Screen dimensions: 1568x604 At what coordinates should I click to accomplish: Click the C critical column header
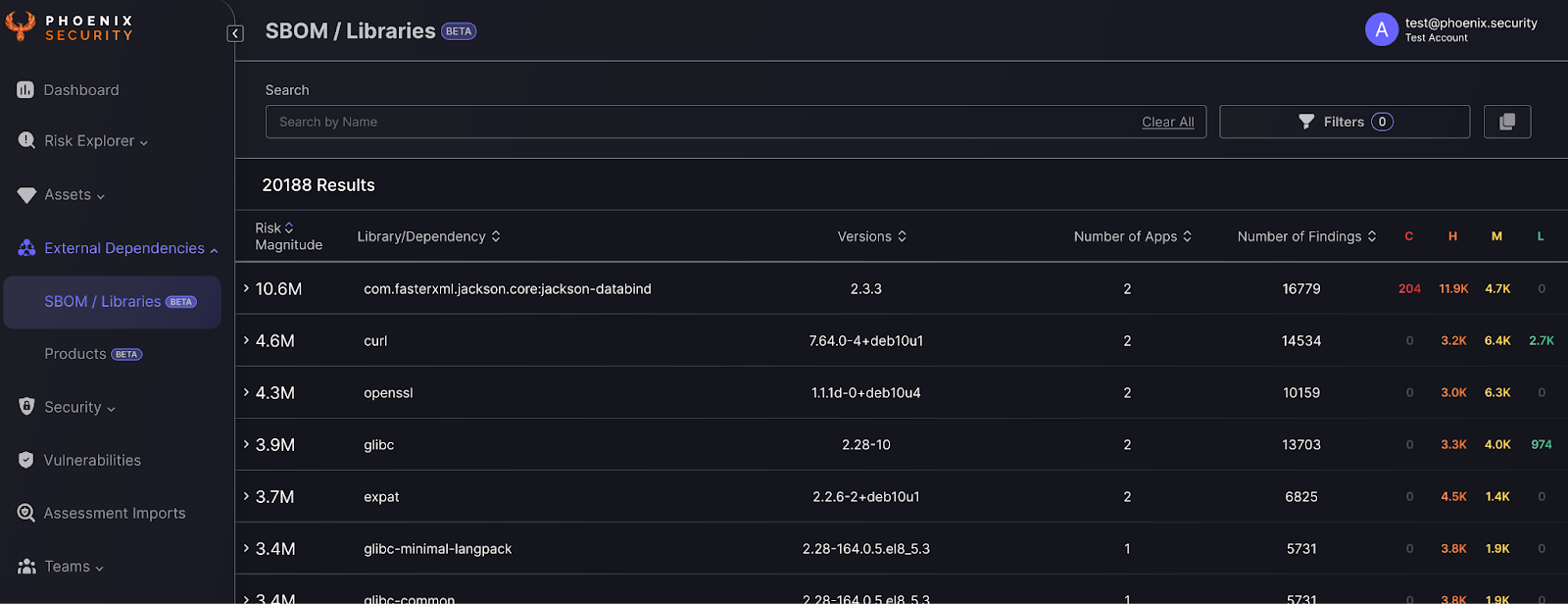[1409, 236]
